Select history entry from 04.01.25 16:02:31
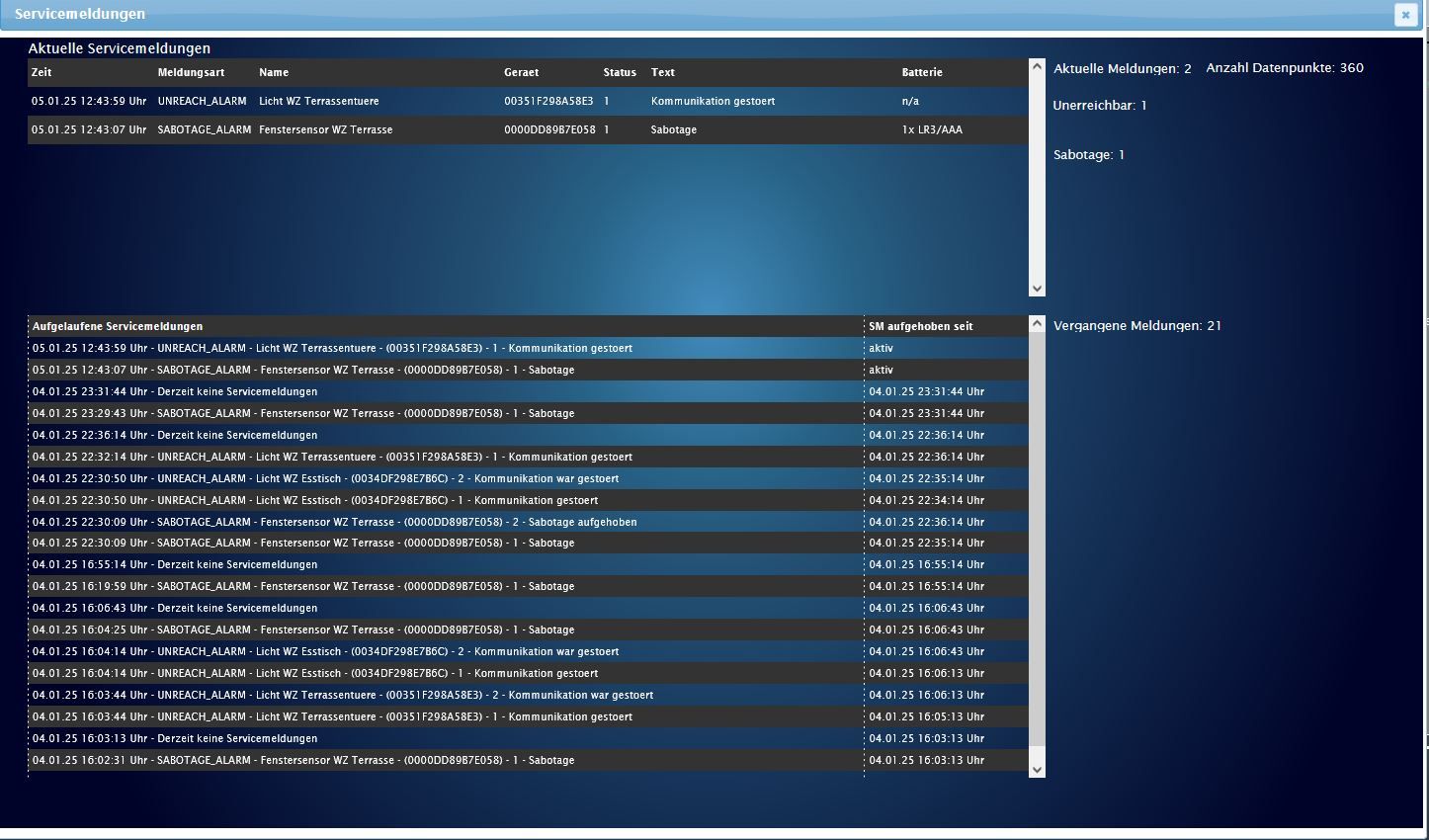 tap(302, 760)
